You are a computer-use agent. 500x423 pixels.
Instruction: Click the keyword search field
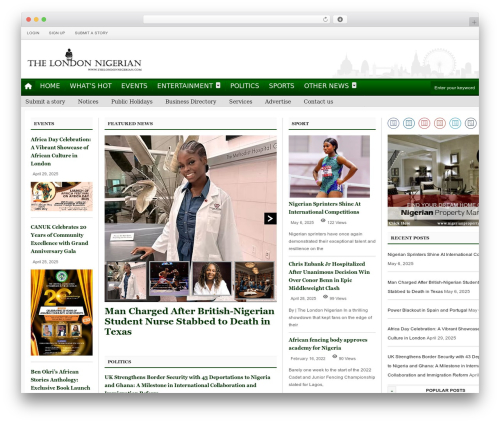tap(454, 88)
